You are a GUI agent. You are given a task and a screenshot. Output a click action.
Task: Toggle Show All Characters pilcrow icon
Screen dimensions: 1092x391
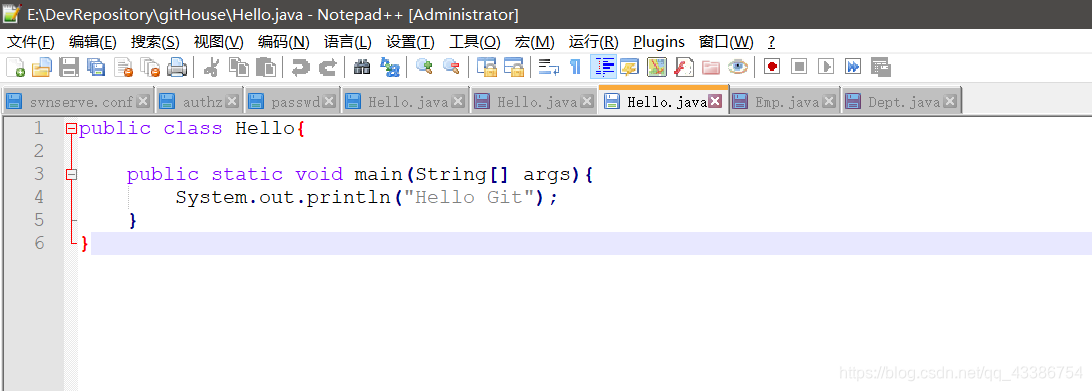(x=575, y=67)
